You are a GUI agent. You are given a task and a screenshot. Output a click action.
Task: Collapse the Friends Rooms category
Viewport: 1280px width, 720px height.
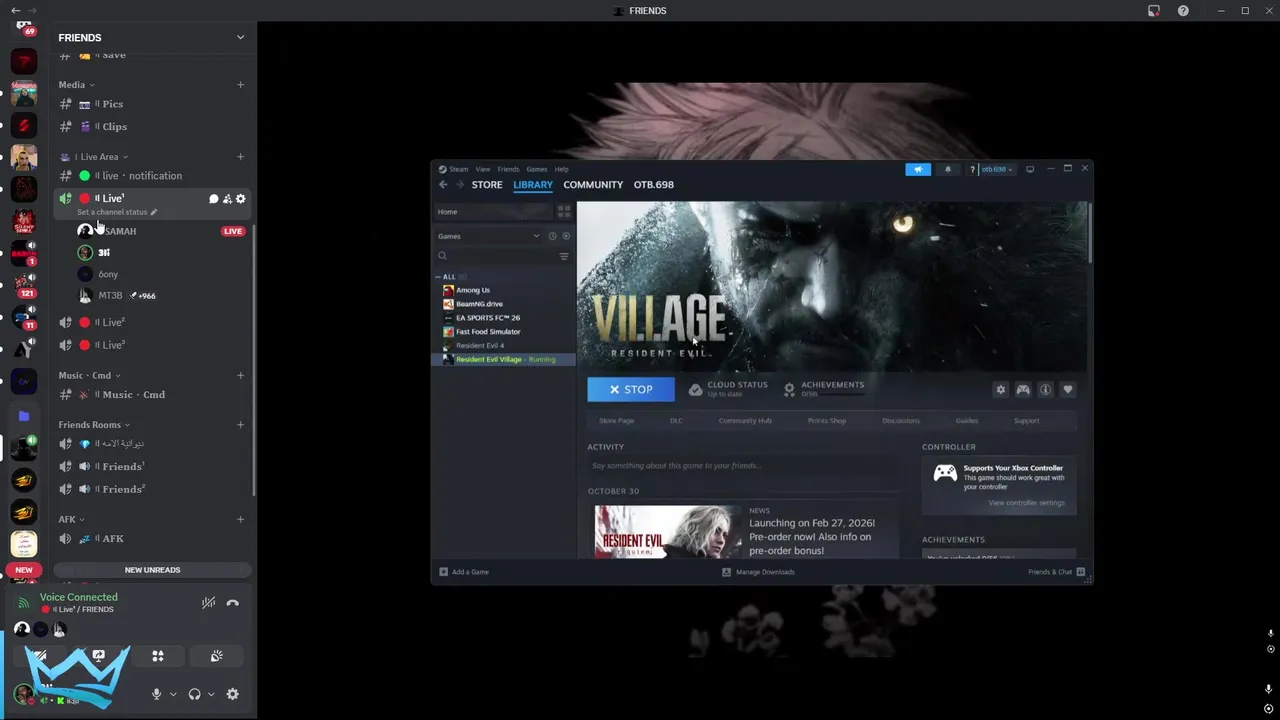point(93,425)
